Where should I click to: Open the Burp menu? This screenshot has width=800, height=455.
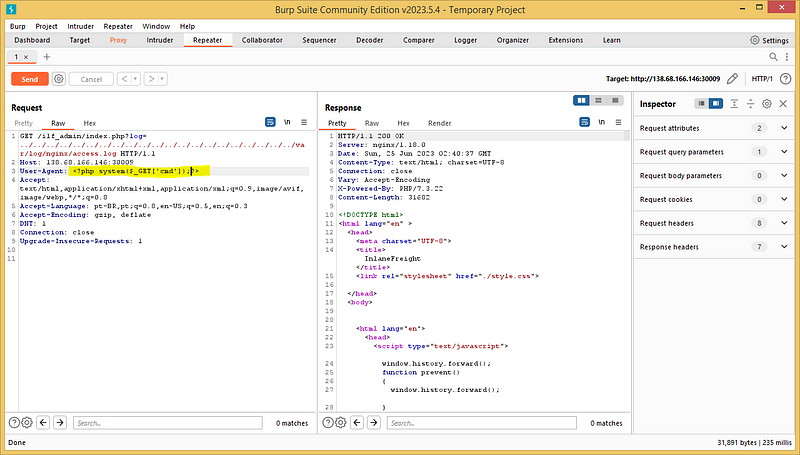[x=17, y=26]
